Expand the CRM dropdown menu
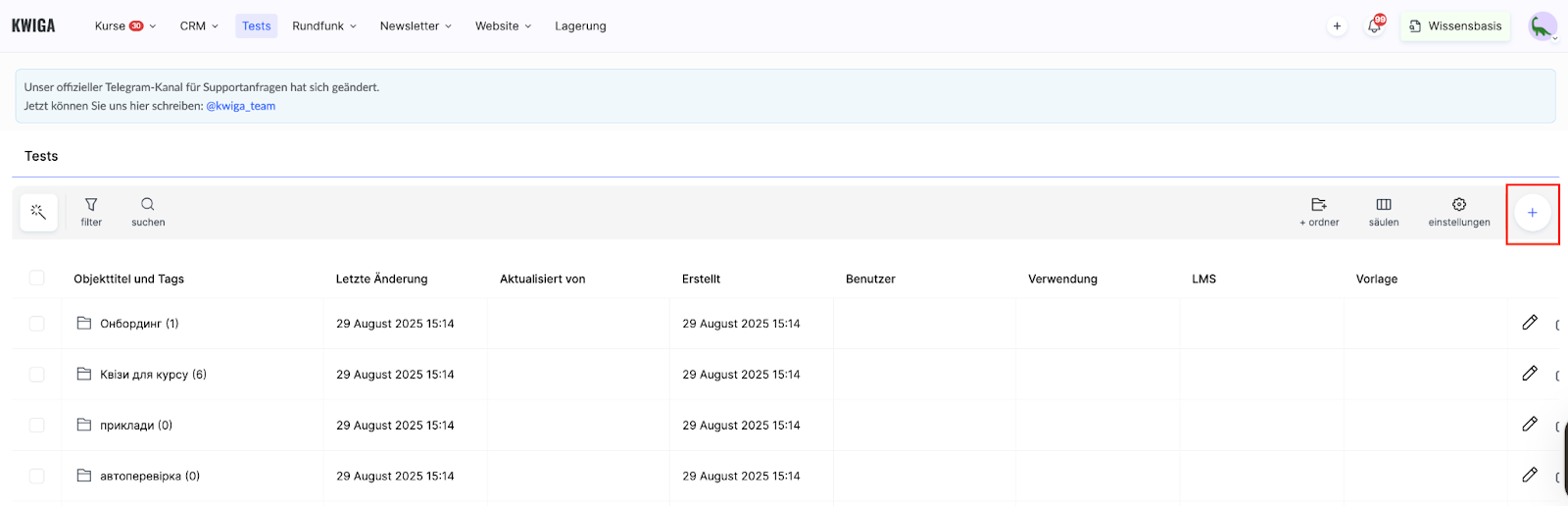This screenshot has width=1568, height=506. [x=199, y=26]
